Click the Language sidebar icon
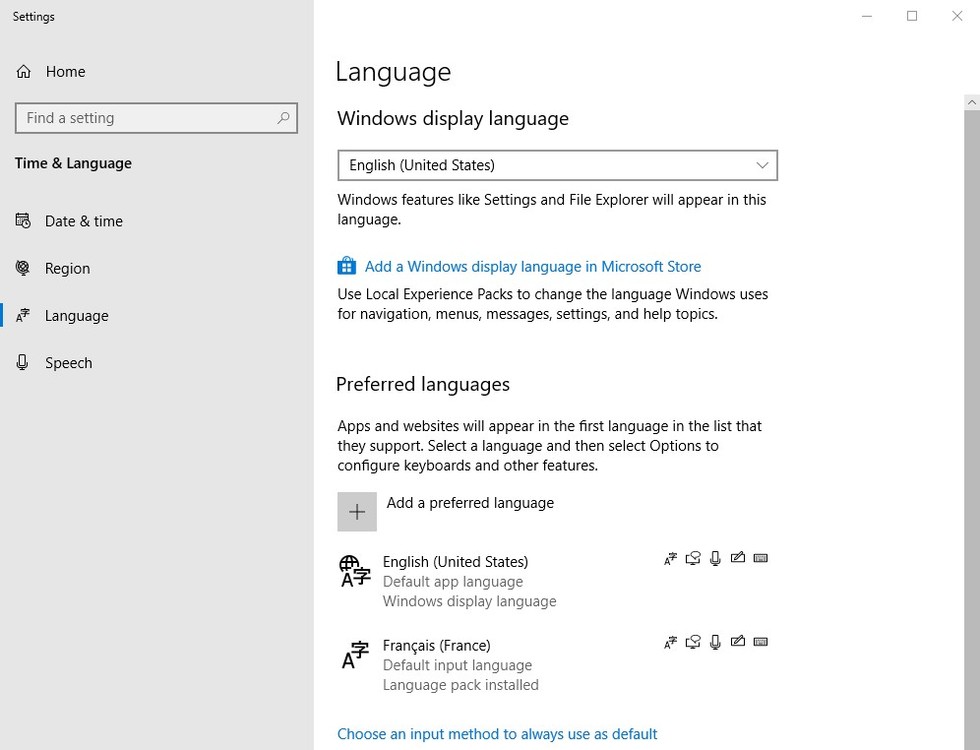Image resolution: width=980 pixels, height=750 pixels. click(x=23, y=315)
